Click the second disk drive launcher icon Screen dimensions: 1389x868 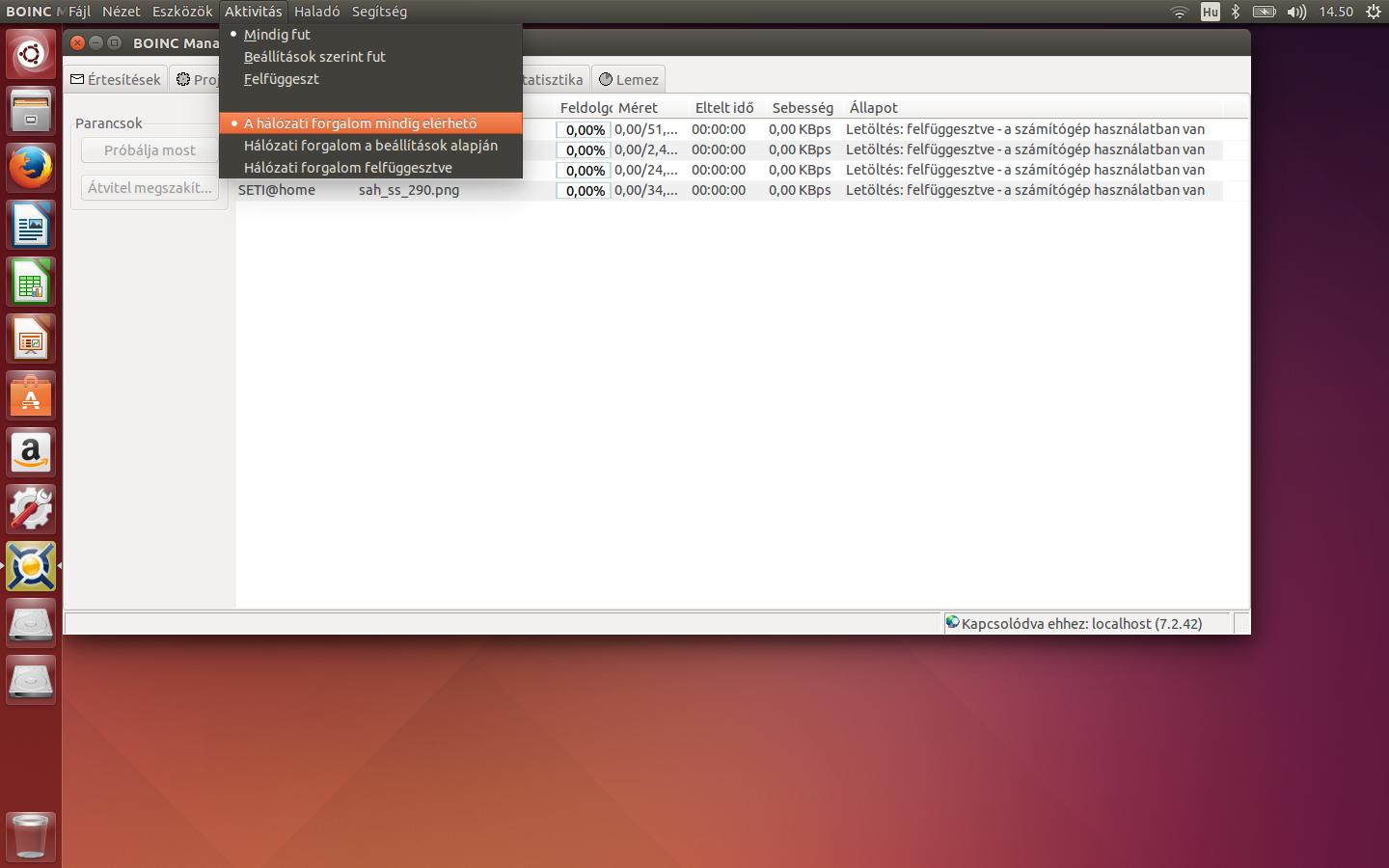[x=31, y=680]
